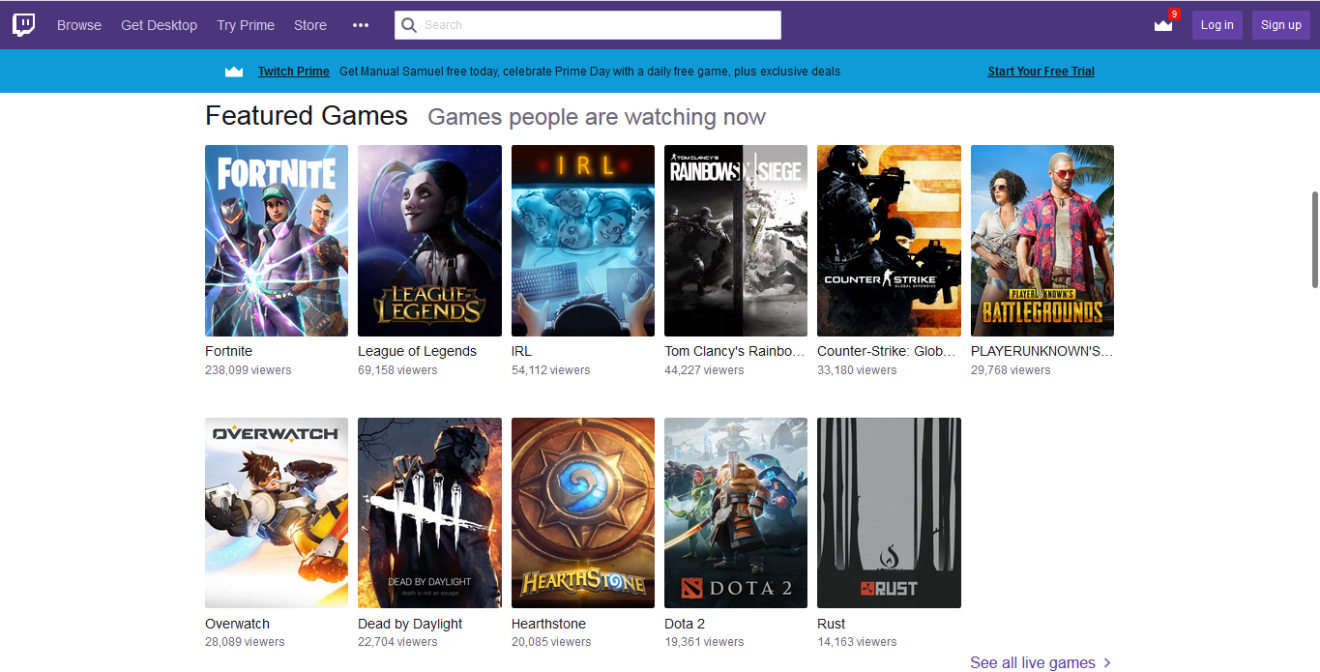Open the Overwatch box art
1320x672 pixels.
(x=277, y=513)
